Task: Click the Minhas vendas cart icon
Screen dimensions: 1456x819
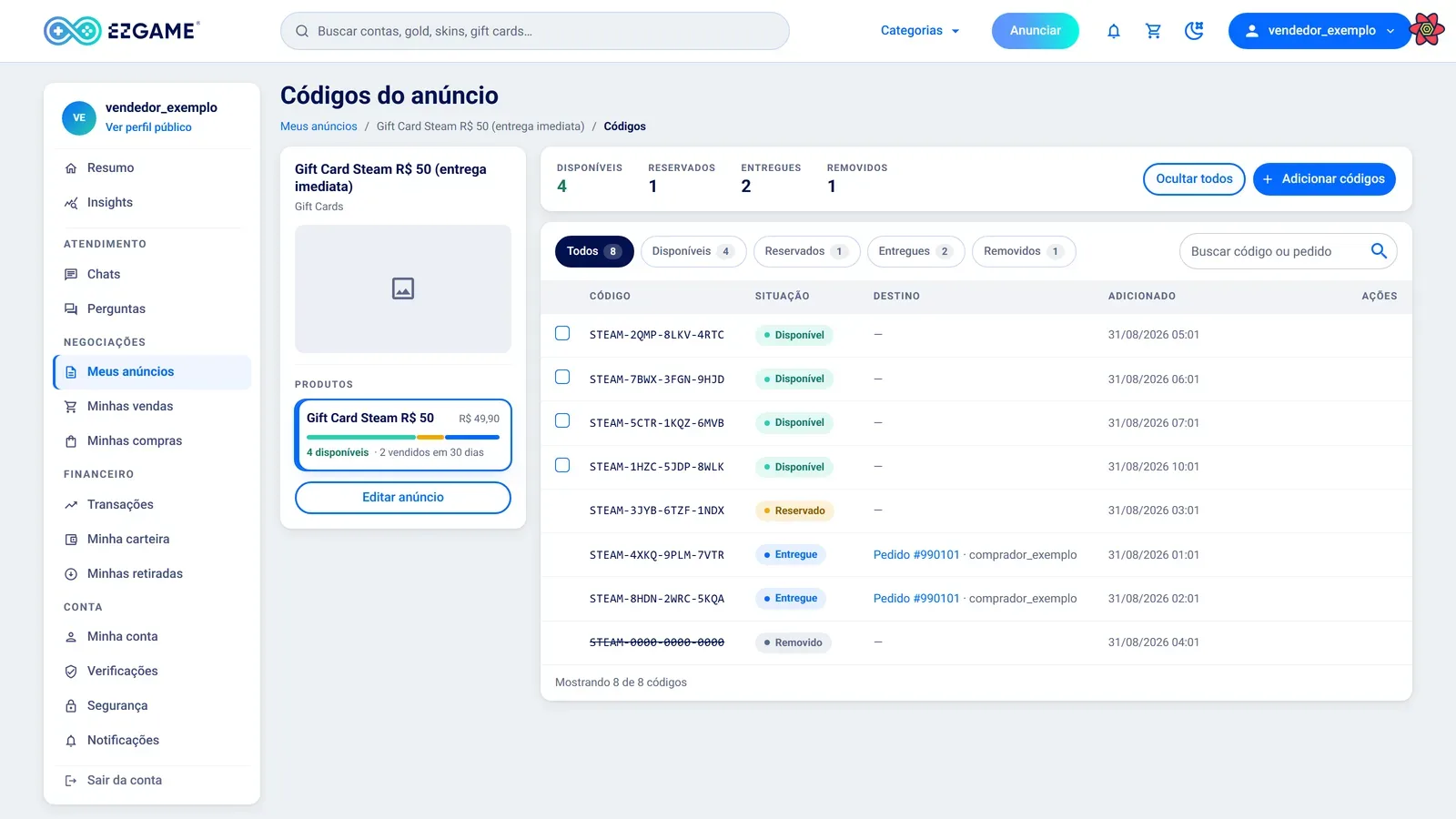Action: (x=71, y=407)
